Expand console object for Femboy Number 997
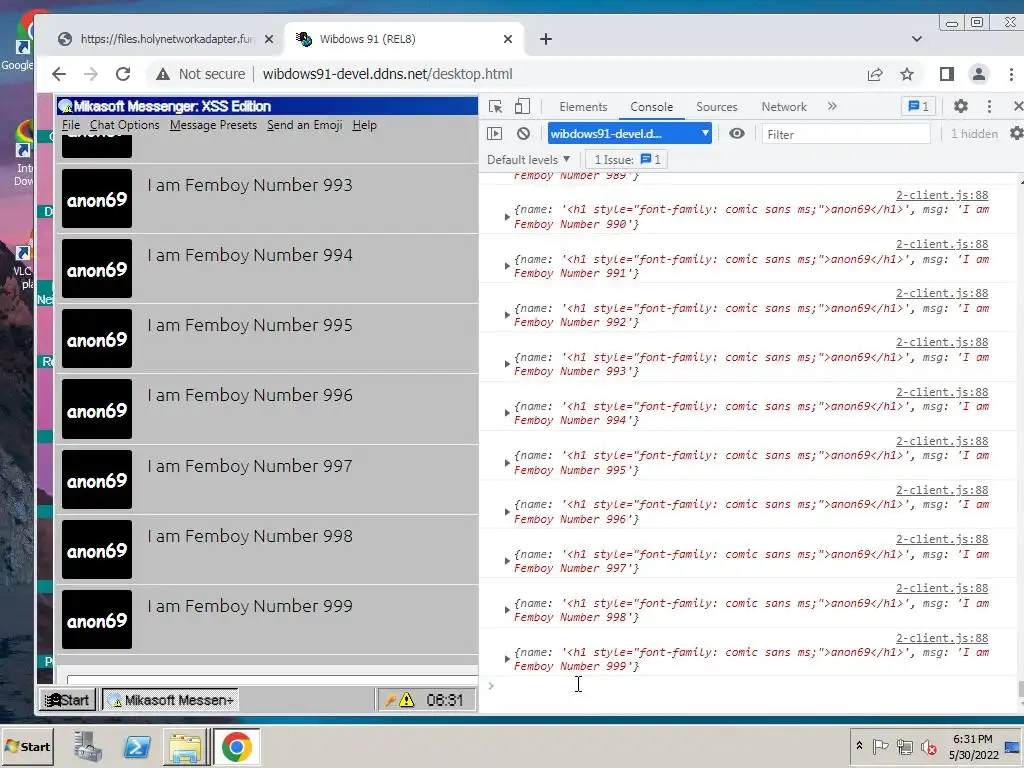 tap(507, 560)
